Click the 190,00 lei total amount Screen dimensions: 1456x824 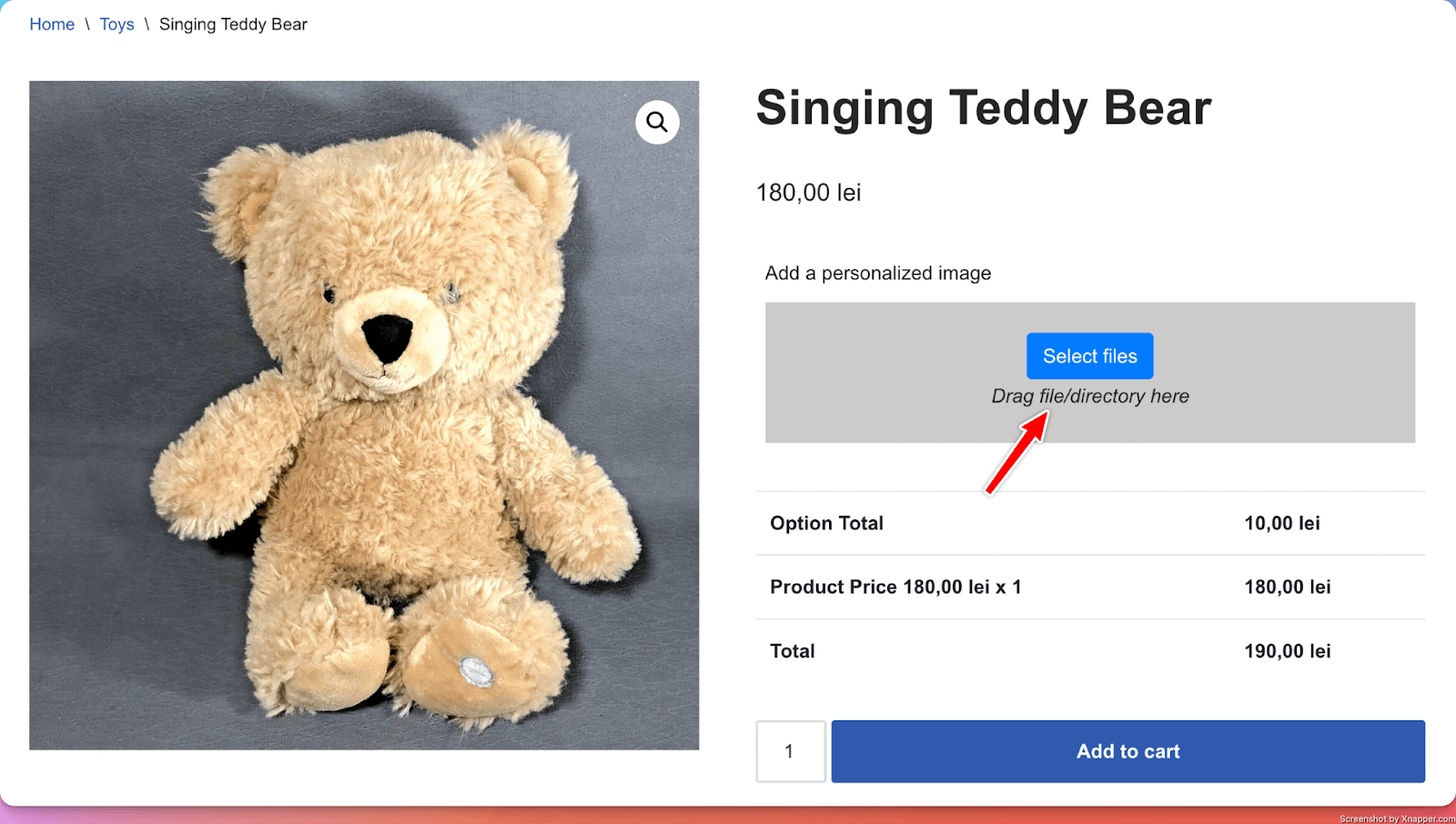[1287, 651]
